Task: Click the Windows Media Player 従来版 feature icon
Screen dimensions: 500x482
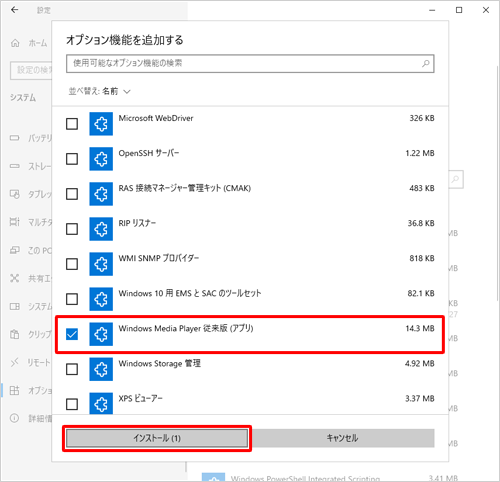Action: 101,334
